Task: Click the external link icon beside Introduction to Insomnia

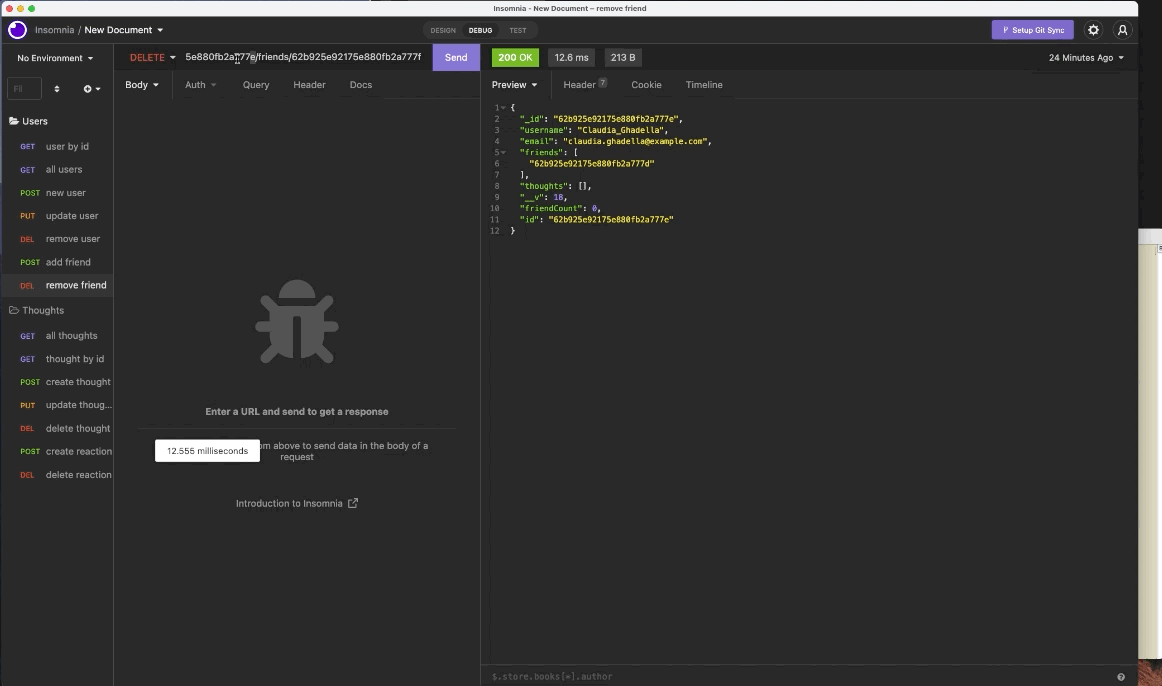Action: pyautogui.click(x=352, y=503)
